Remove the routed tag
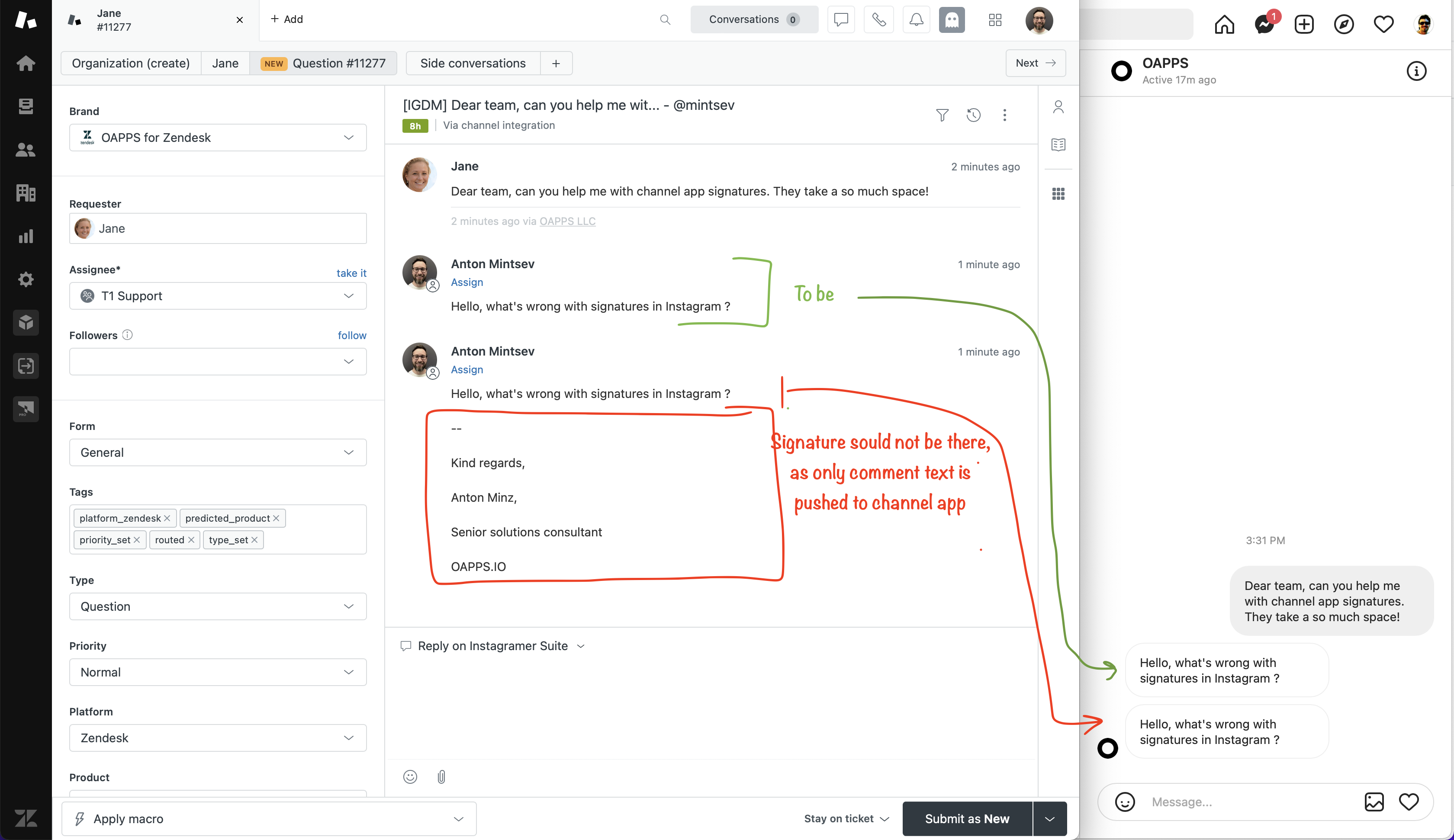 pyautogui.click(x=191, y=540)
